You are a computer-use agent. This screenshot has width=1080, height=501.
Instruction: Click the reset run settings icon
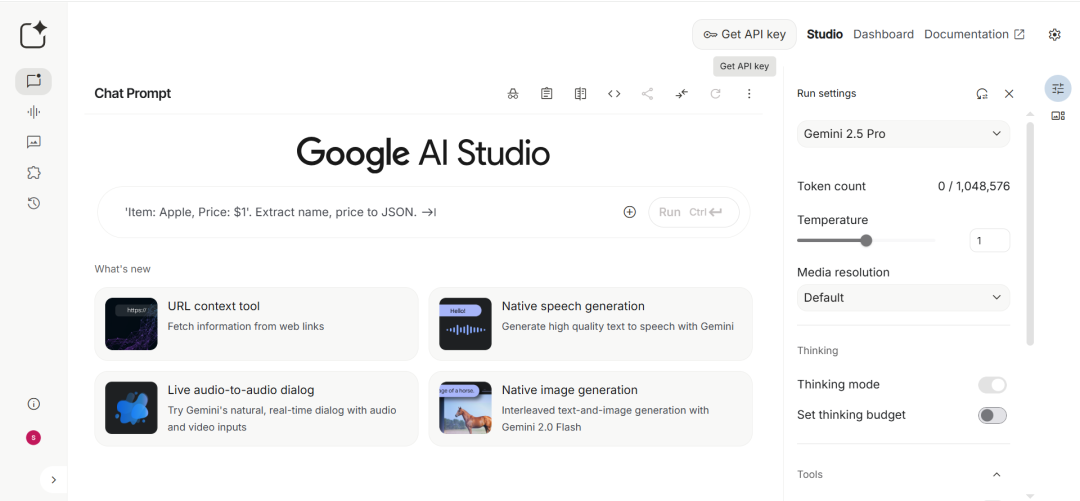pyautogui.click(x=982, y=94)
